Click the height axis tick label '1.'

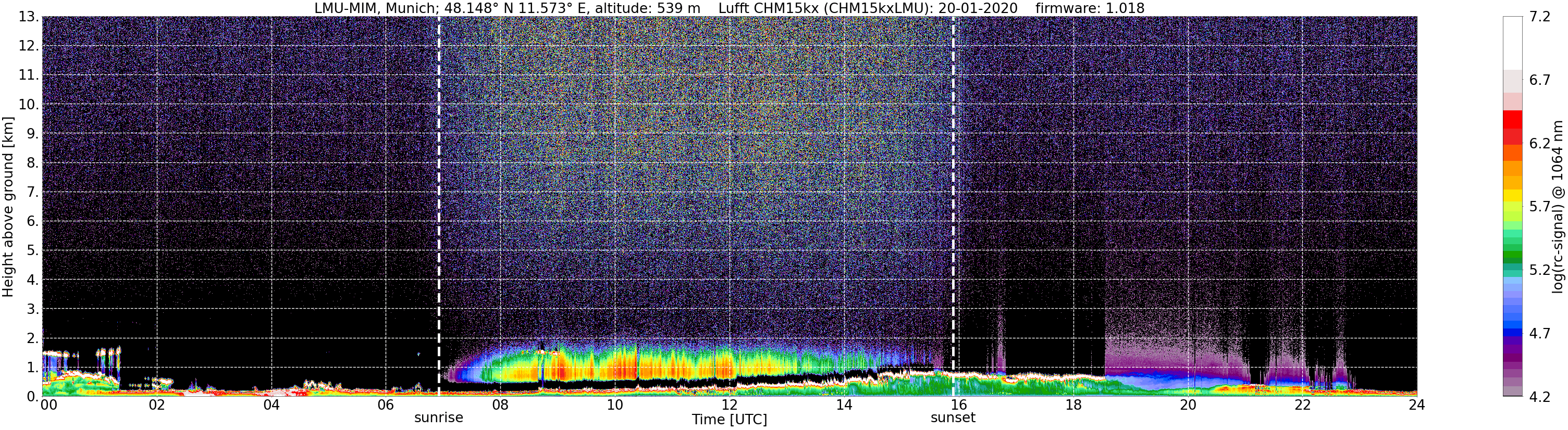click(x=33, y=368)
